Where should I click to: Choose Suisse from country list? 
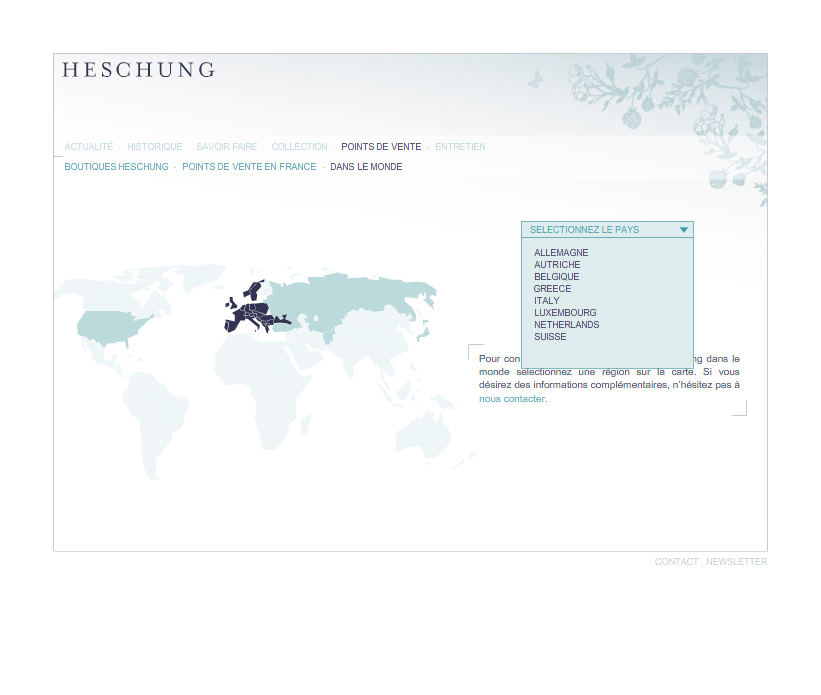click(550, 337)
